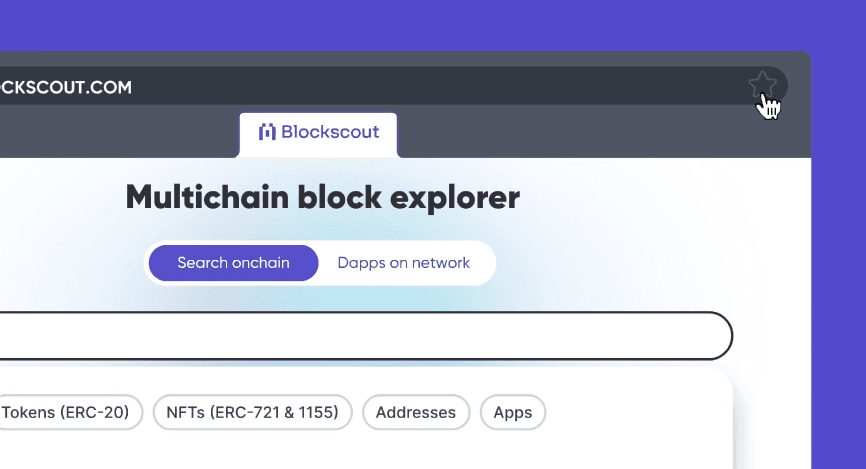Click the Multichain block explorer heading

point(323,197)
